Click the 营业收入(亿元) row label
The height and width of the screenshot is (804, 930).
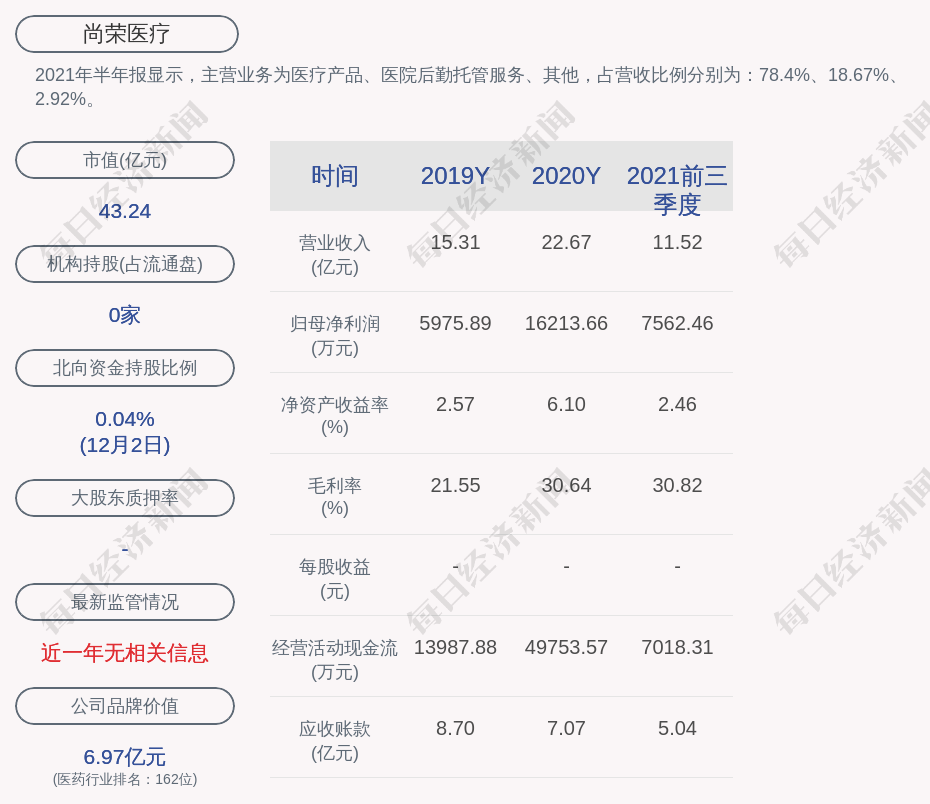[x=335, y=255]
